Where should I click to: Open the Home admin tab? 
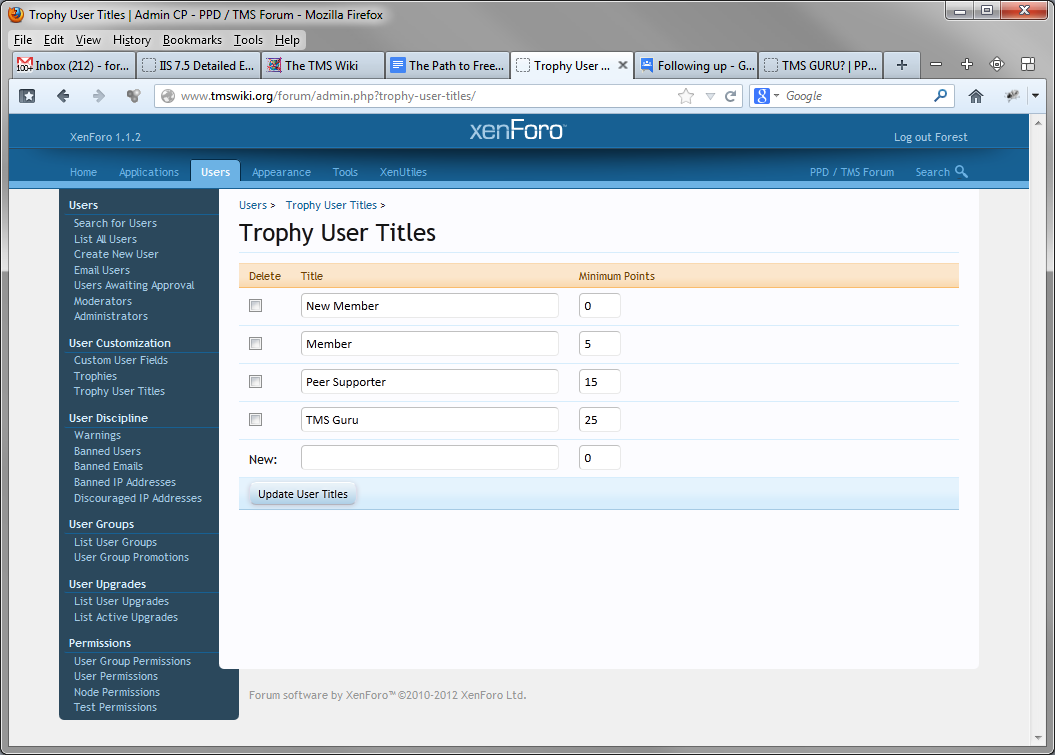click(83, 172)
